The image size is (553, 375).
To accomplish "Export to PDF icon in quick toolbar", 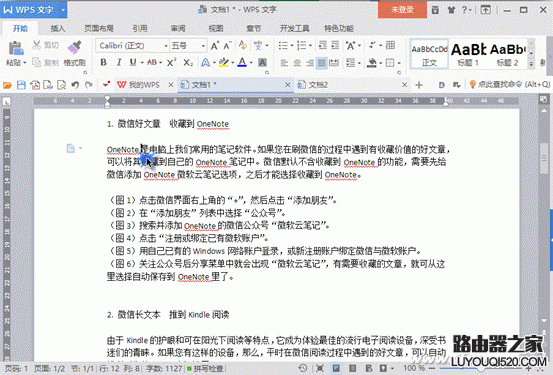I will click(35, 85).
